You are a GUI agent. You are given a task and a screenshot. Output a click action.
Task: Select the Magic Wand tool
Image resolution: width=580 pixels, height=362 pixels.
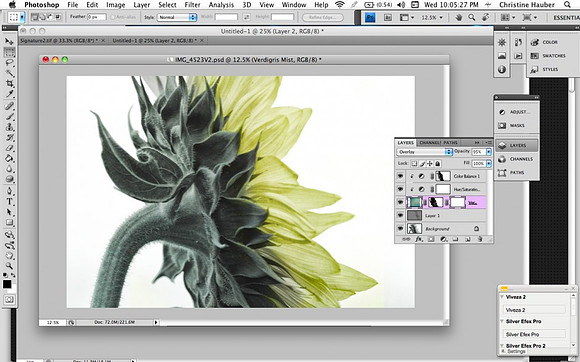tap(9, 74)
